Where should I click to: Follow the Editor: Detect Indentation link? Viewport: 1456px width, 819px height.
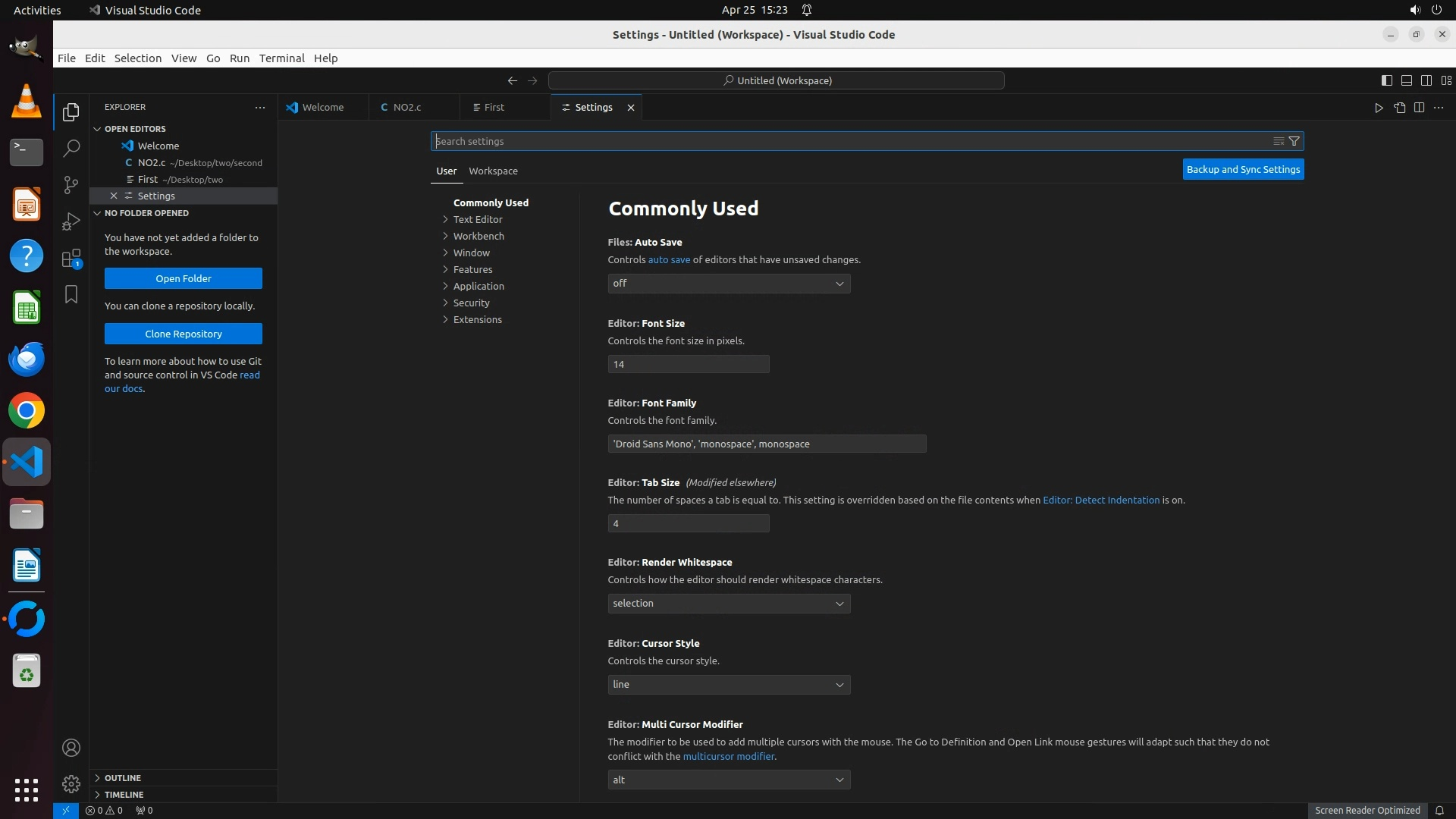tap(1100, 500)
